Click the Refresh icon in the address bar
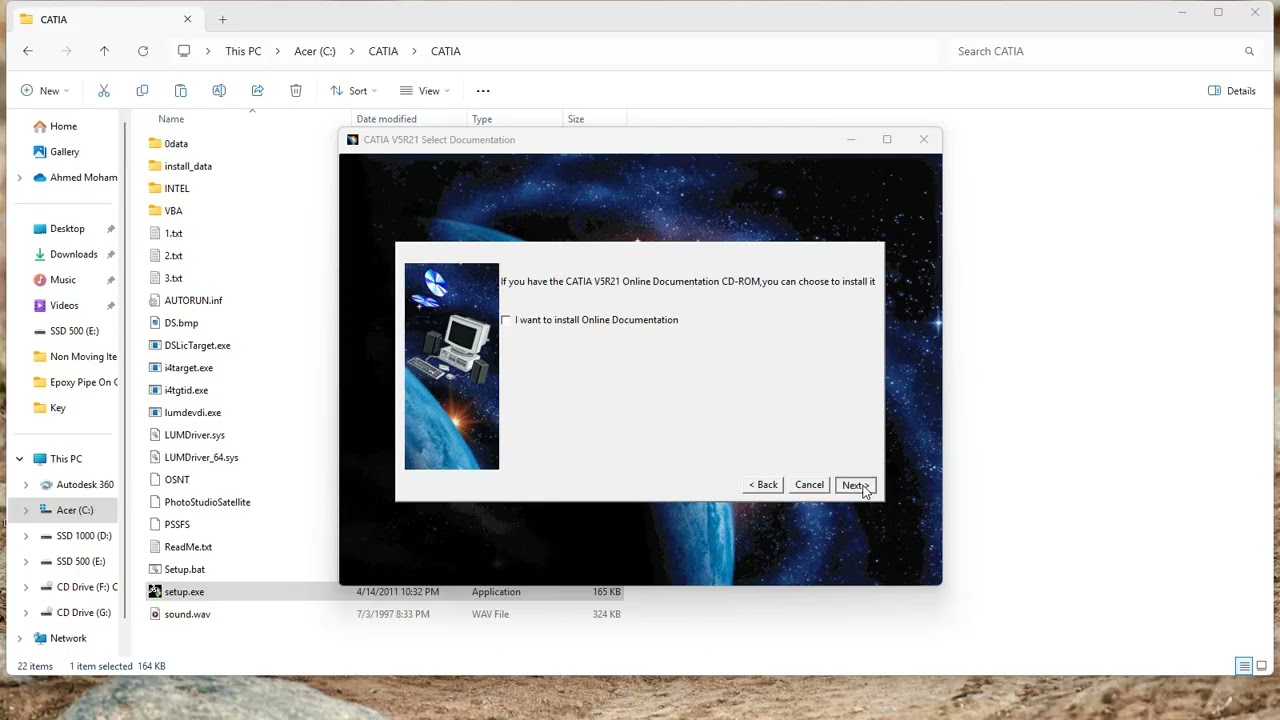The image size is (1280, 720). pyautogui.click(x=143, y=51)
